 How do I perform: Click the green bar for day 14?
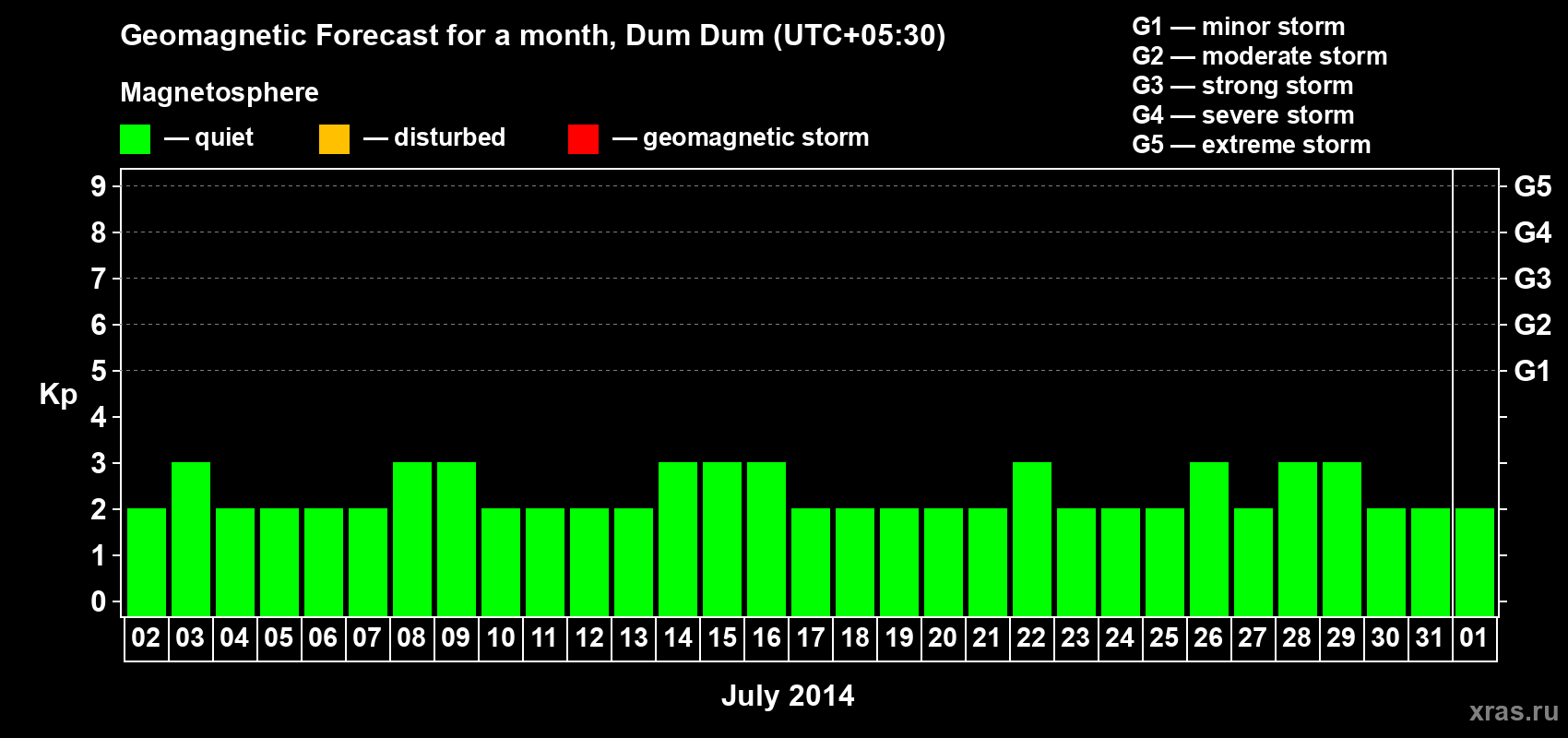tap(678, 539)
